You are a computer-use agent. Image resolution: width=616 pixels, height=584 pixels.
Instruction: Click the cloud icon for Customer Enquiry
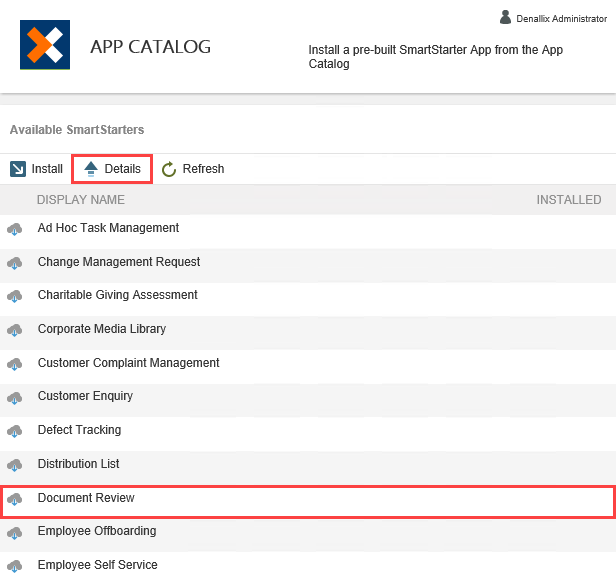point(15,397)
